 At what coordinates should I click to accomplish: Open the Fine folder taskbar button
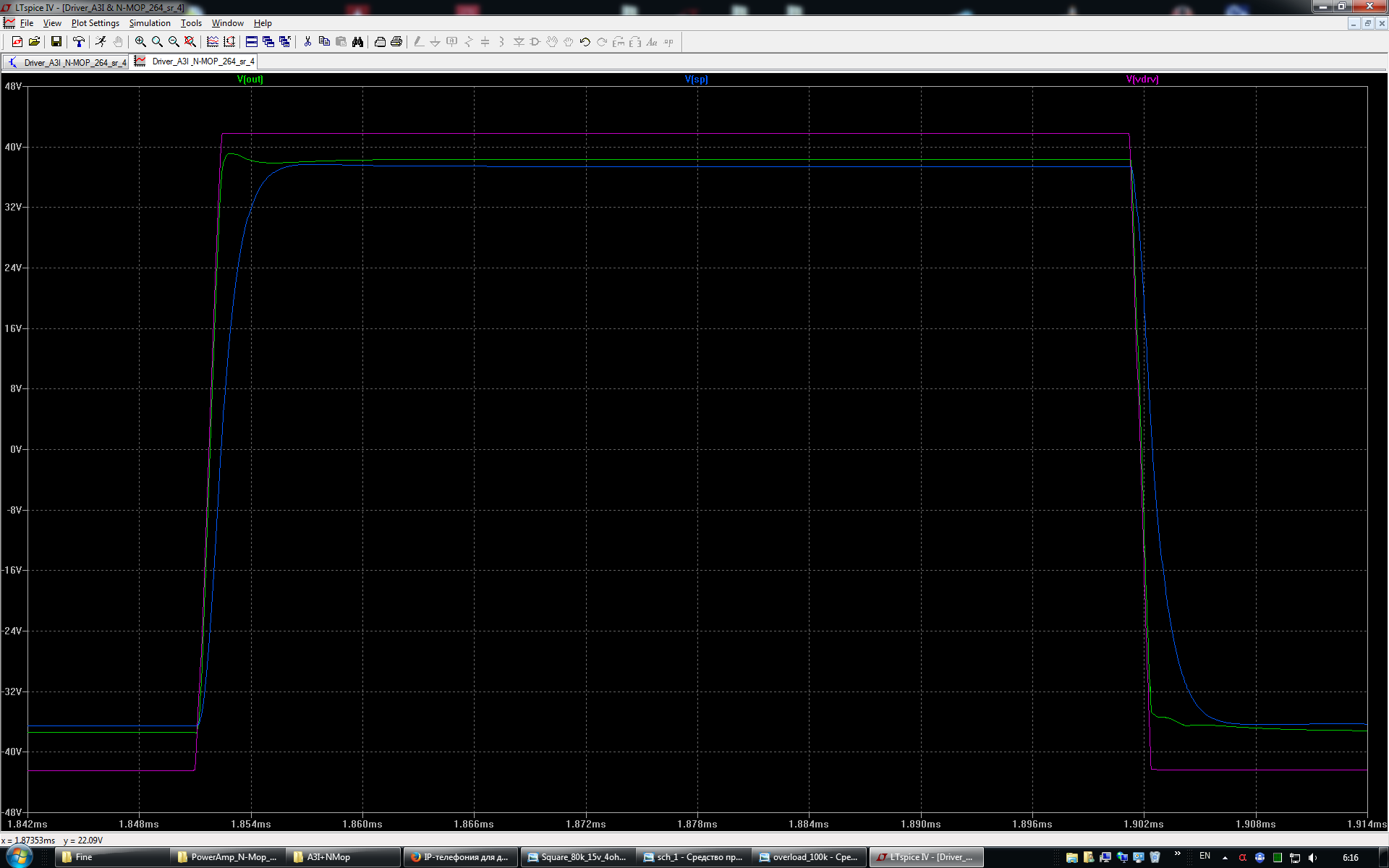(x=112, y=857)
